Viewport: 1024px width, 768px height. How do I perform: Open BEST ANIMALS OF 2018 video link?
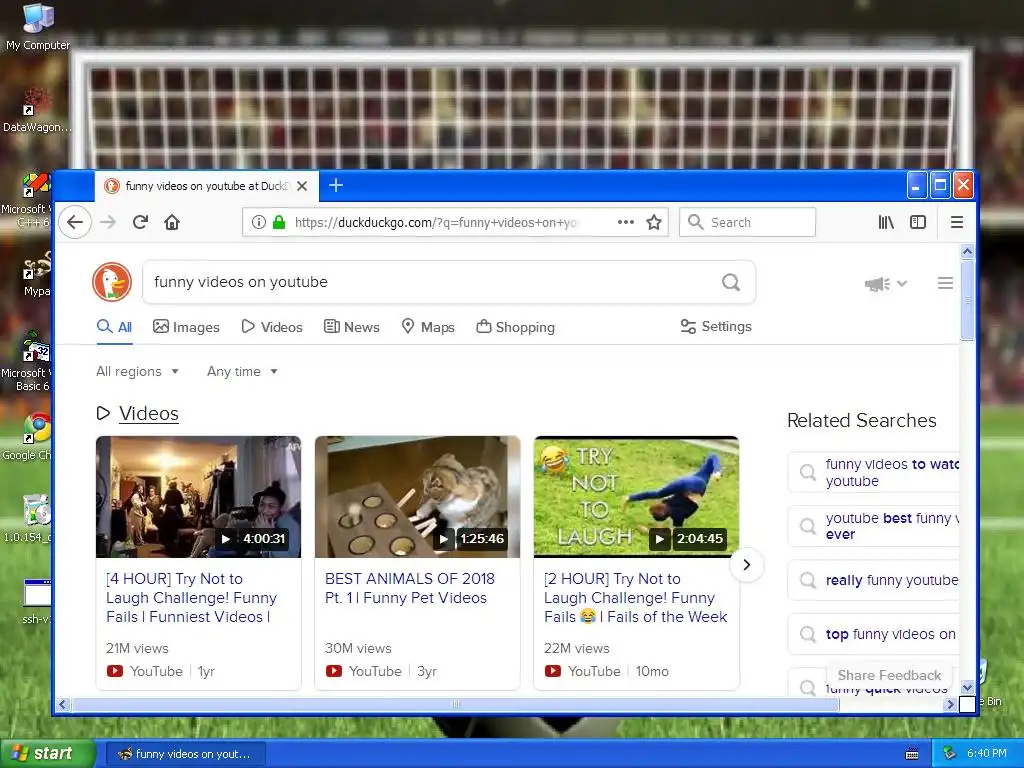409,588
